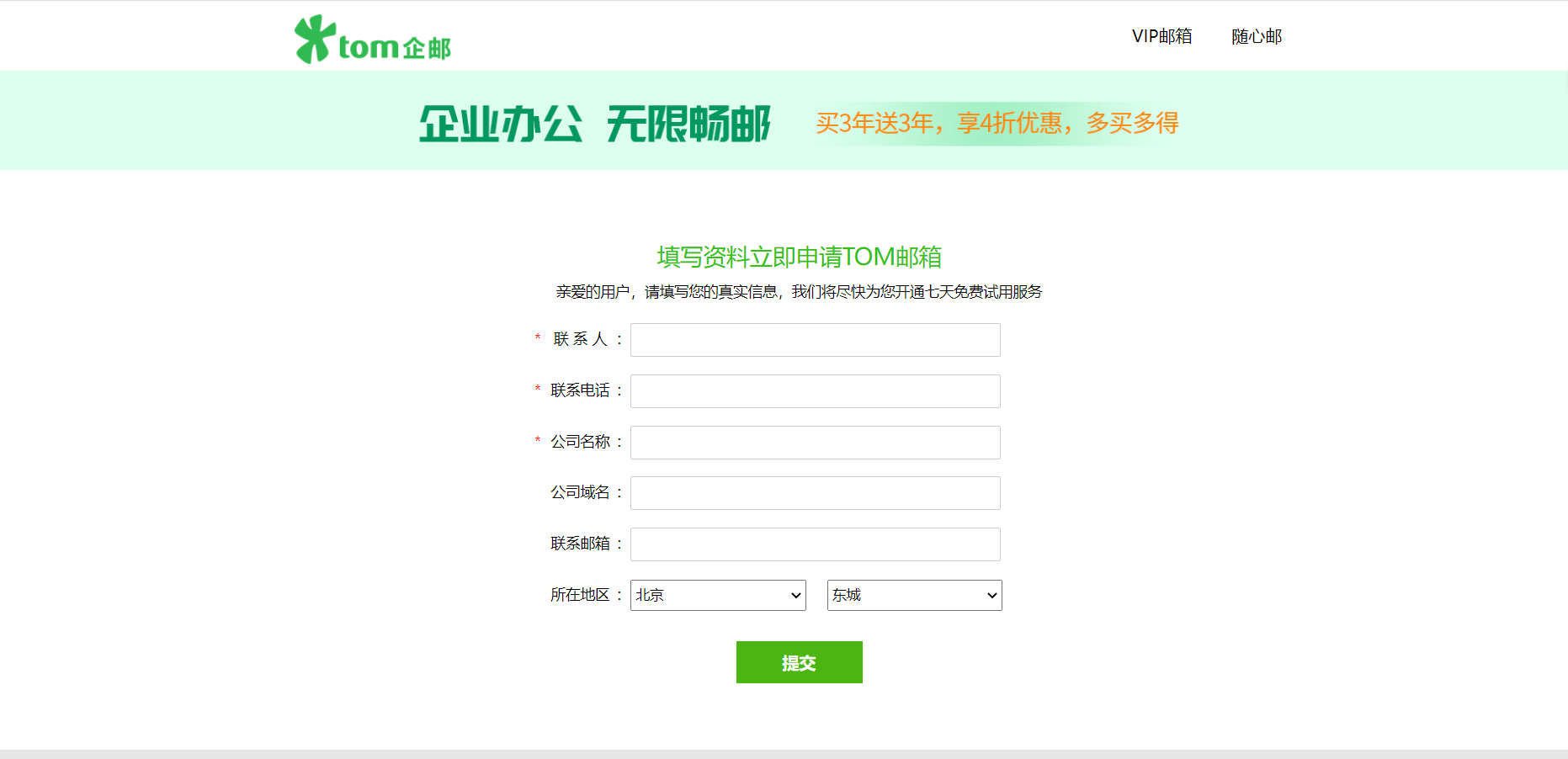Click the 填写资料立即申请TOM邮箱 heading
The height and width of the screenshot is (759, 1568).
(x=799, y=257)
